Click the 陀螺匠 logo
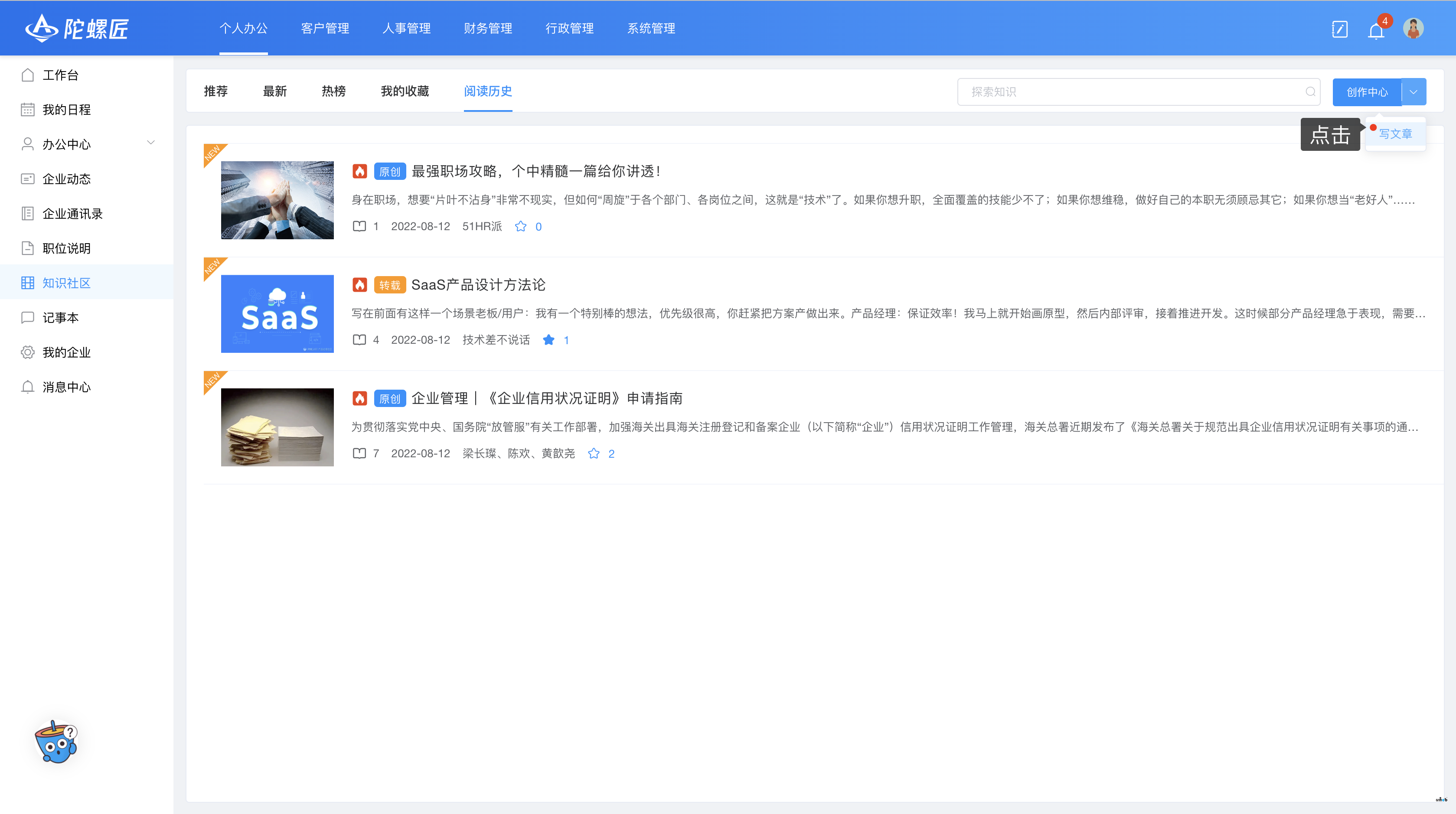 pyautogui.click(x=77, y=28)
